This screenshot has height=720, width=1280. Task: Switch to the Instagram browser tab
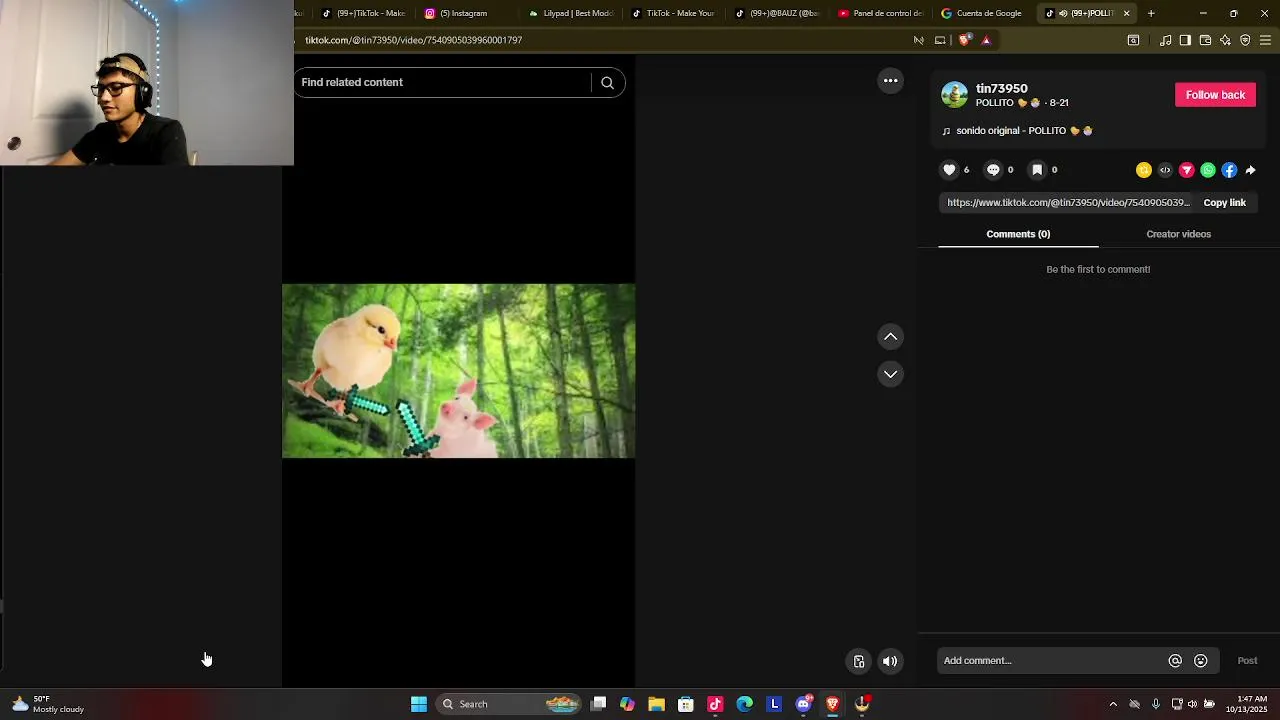465,13
